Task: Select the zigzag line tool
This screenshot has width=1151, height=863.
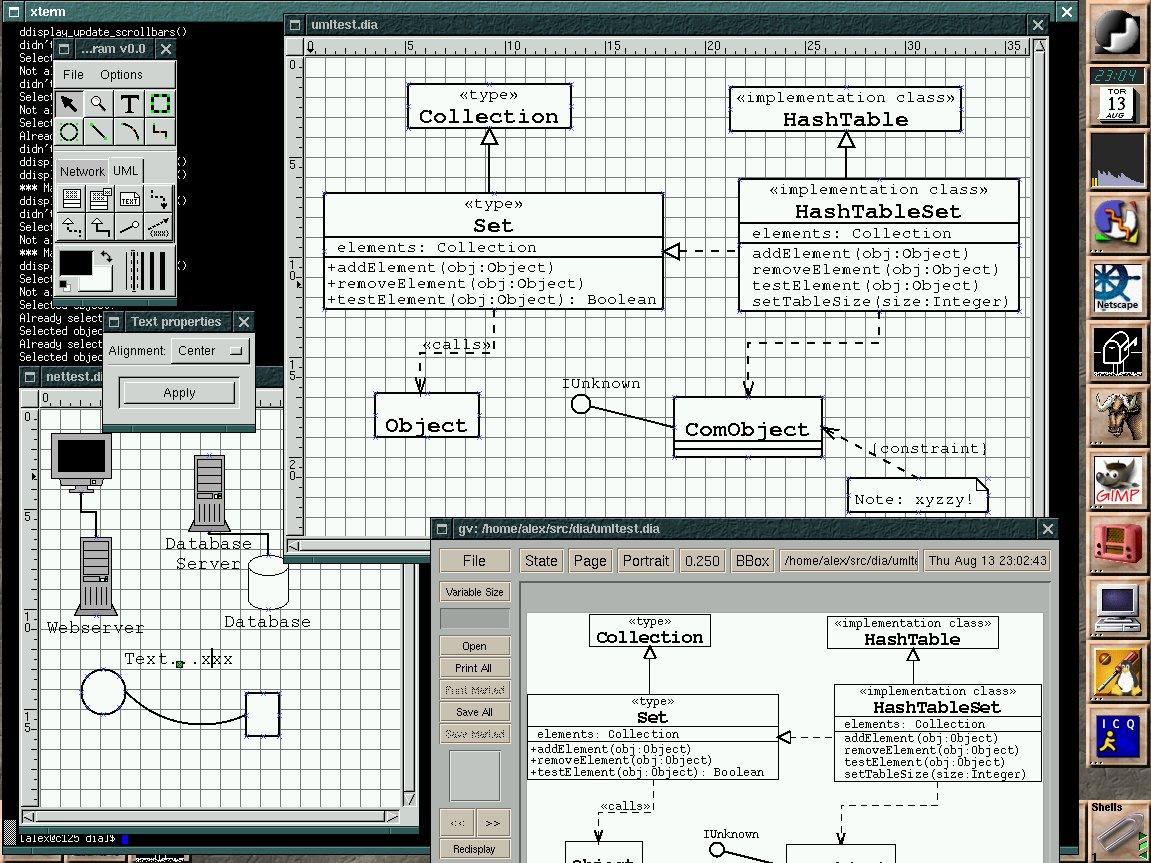Action: pyautogui.click(x=160, y=131)
